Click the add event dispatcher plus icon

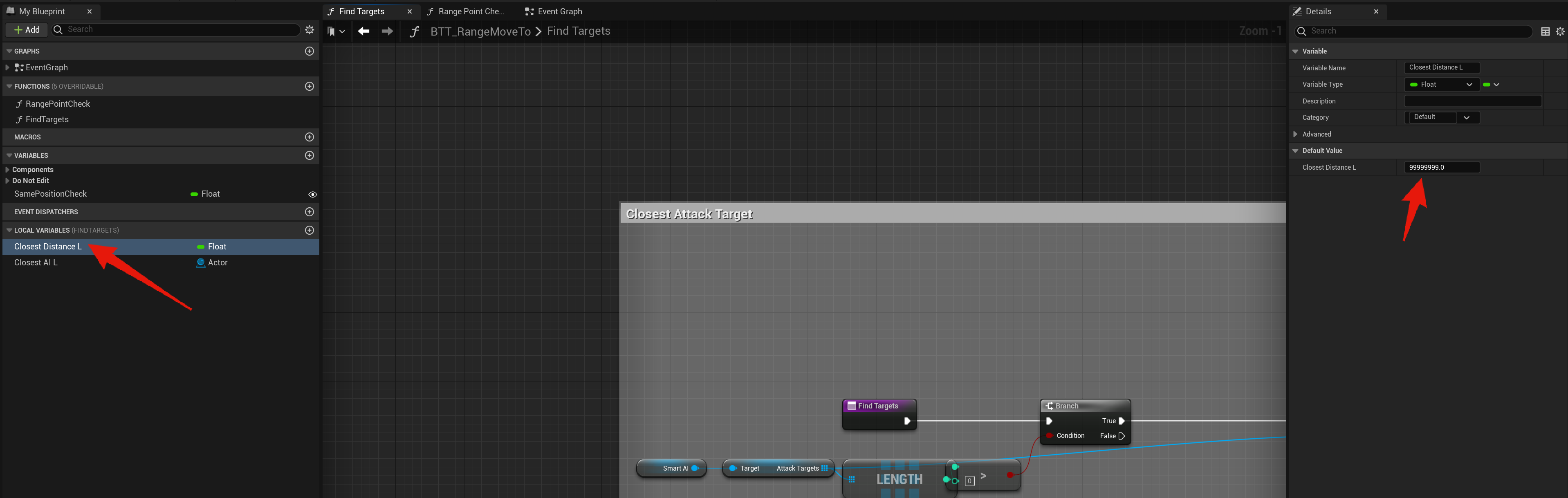[x=309, y=212]
